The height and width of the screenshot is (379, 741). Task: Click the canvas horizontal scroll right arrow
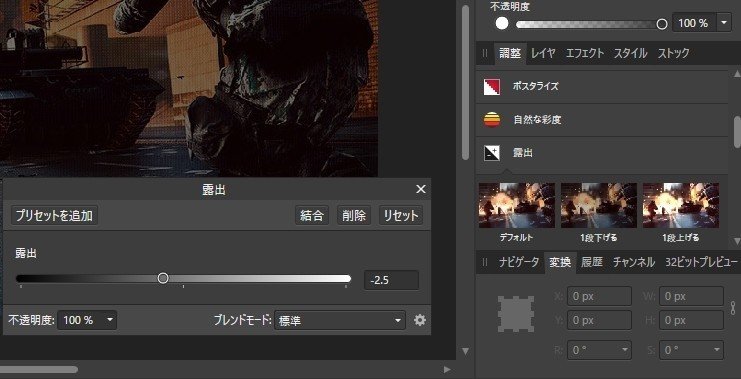tap(447, 370)
